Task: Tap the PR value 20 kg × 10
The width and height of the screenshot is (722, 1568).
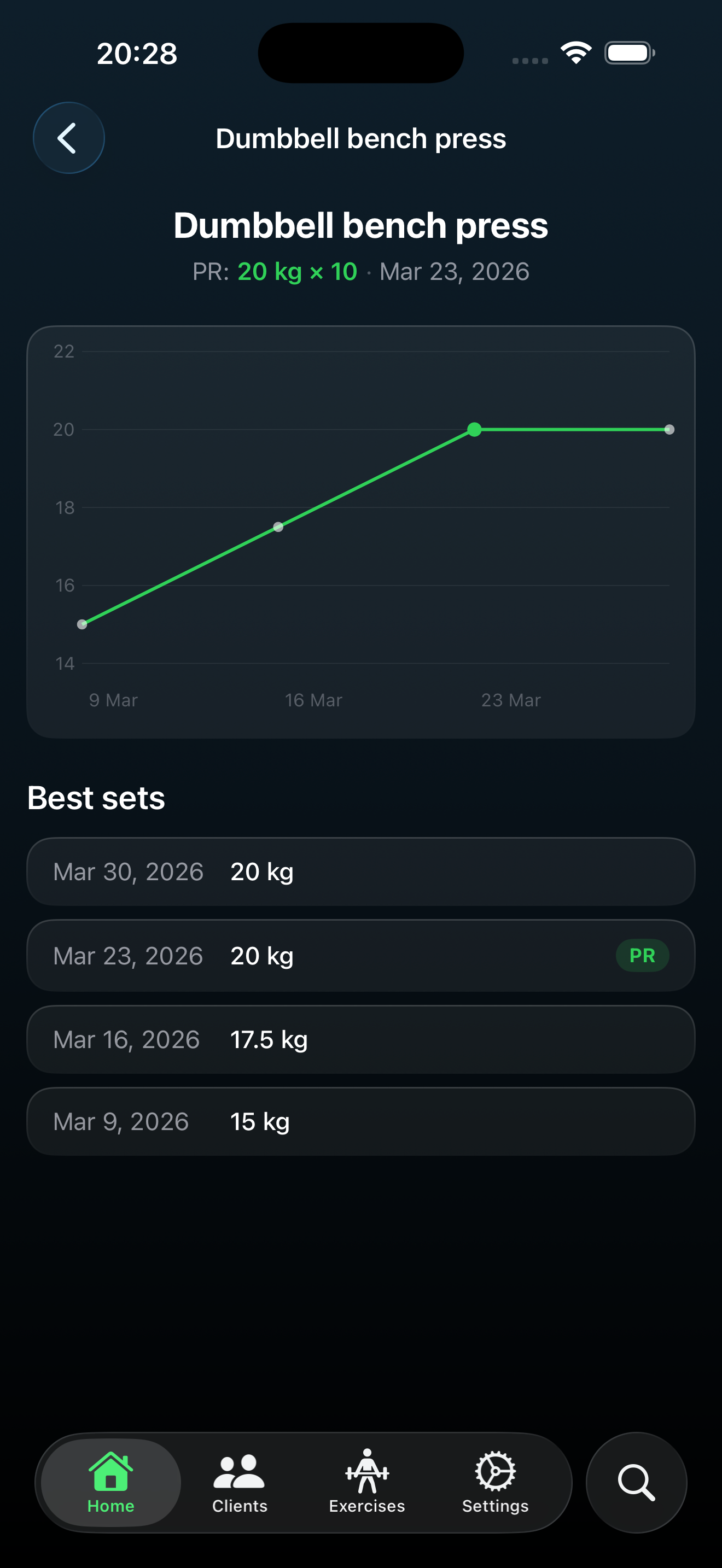Action: tap(298, 272)
